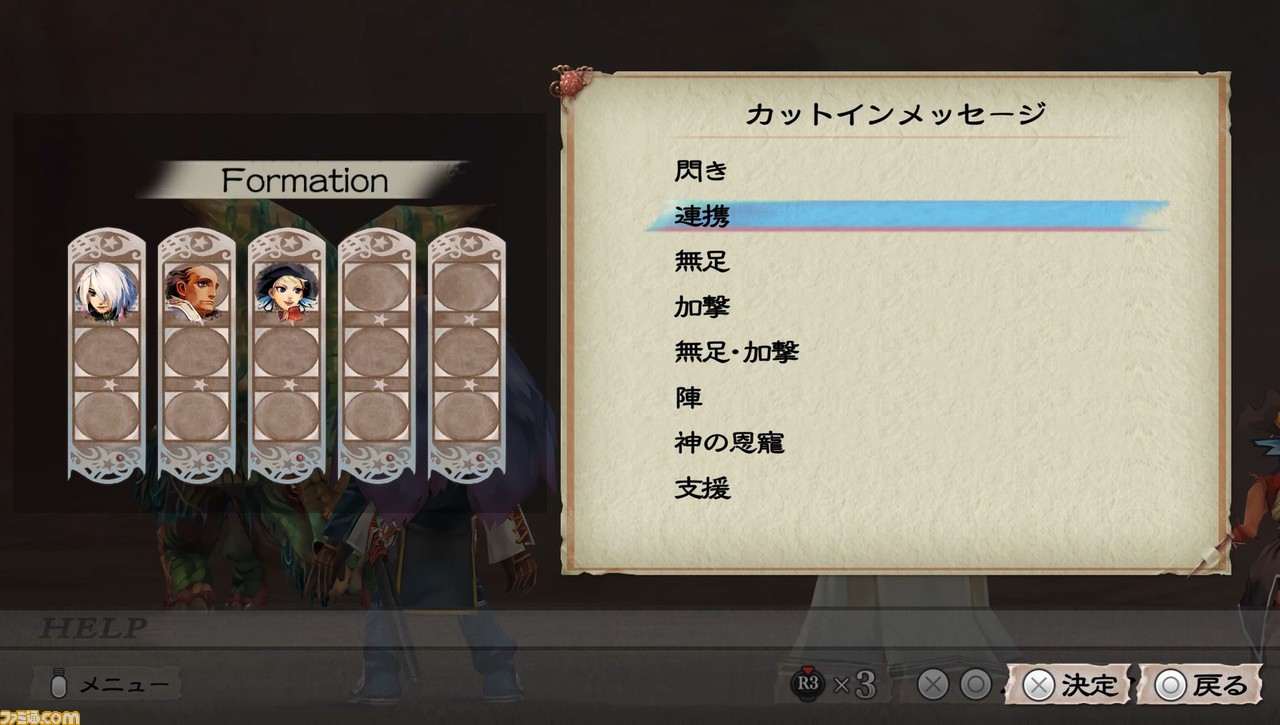1280x725 pixels.
Task: Confirm with the 決定 button
Action: (1071, 685)
